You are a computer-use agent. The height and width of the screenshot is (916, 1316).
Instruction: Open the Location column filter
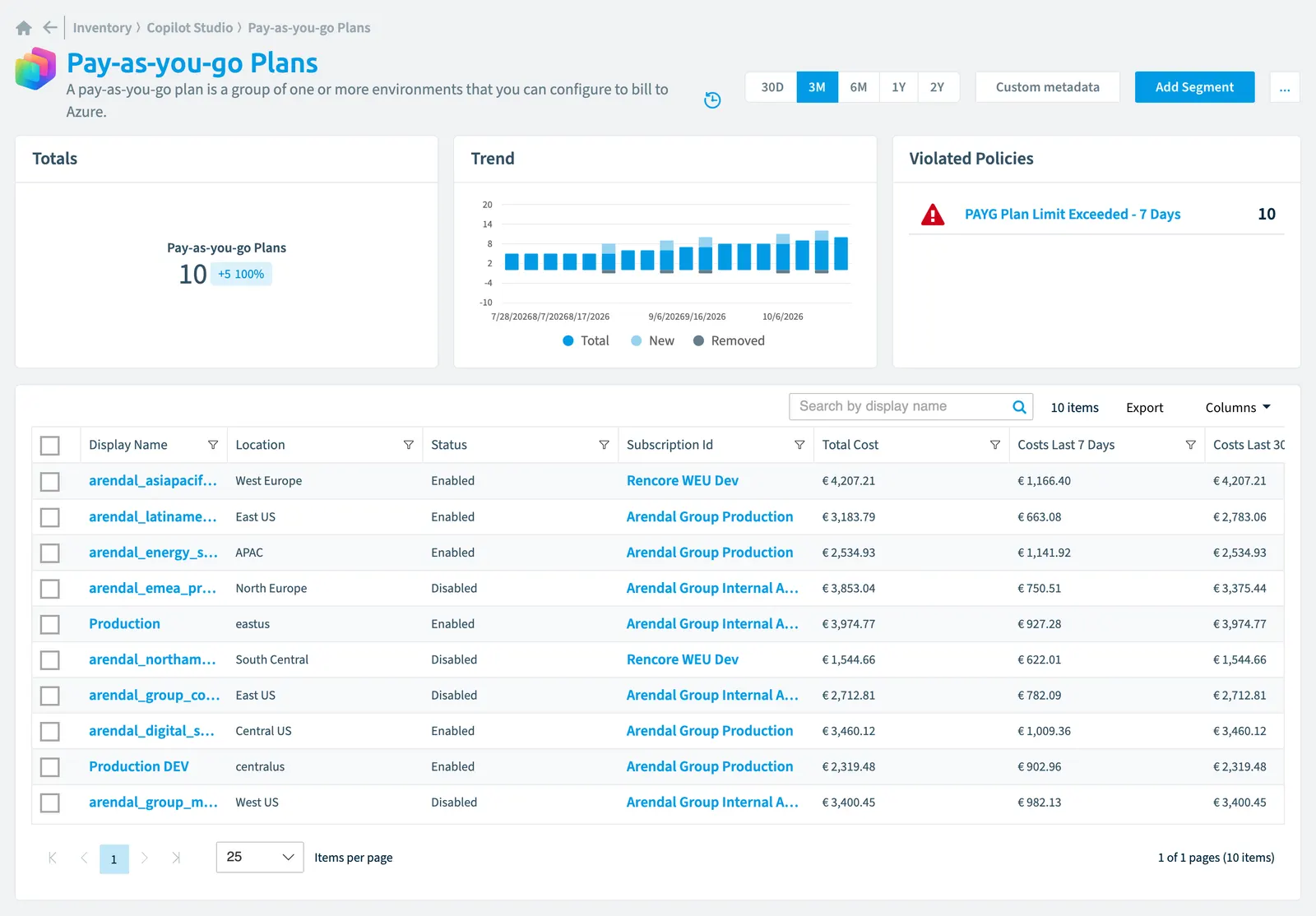tap(409, 445)
